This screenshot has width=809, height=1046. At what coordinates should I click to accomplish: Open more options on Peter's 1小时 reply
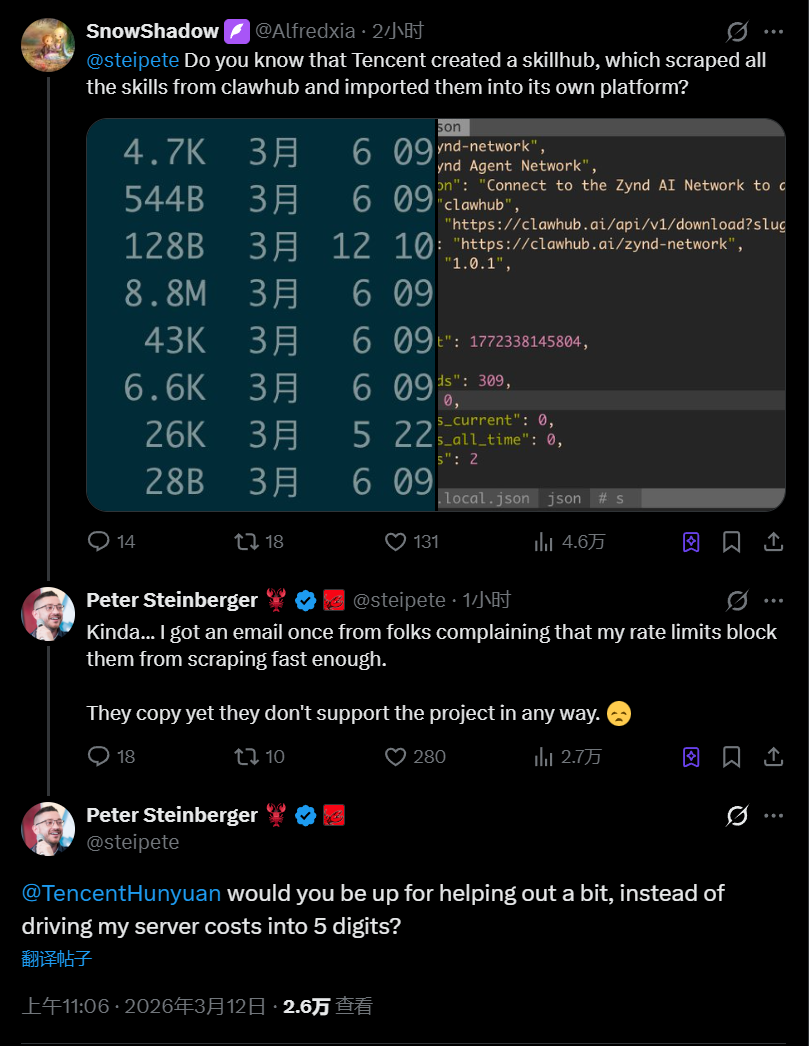774,600
